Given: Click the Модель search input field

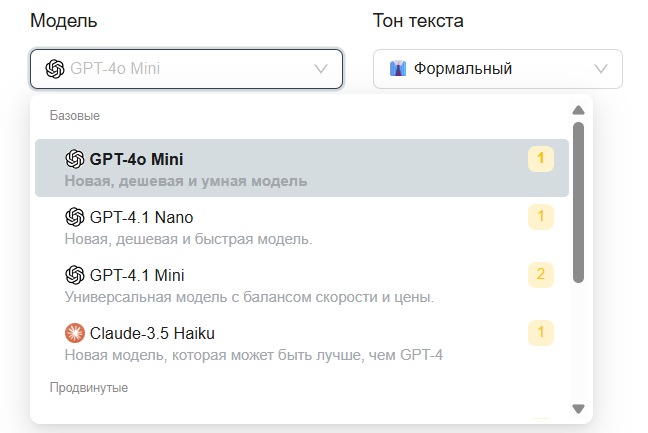Looking at the screenshot, I should tap(186, 69).
